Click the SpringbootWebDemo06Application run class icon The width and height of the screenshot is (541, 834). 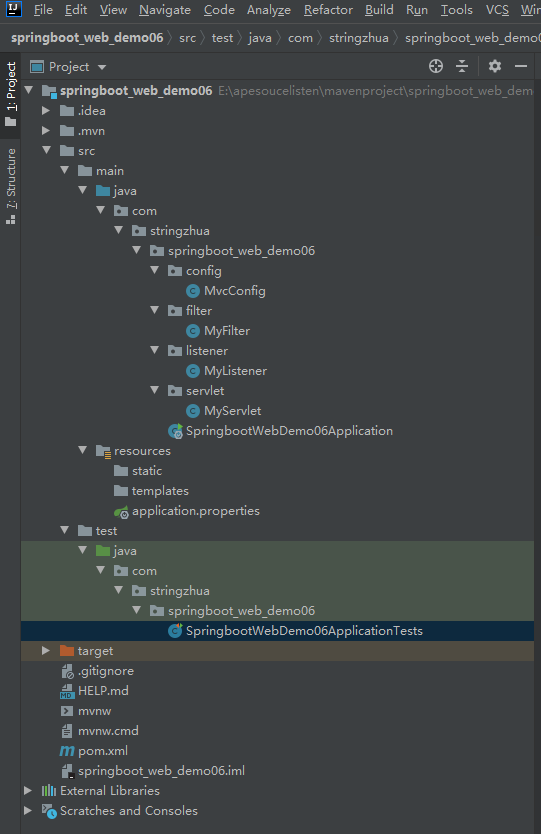point(175,431)
